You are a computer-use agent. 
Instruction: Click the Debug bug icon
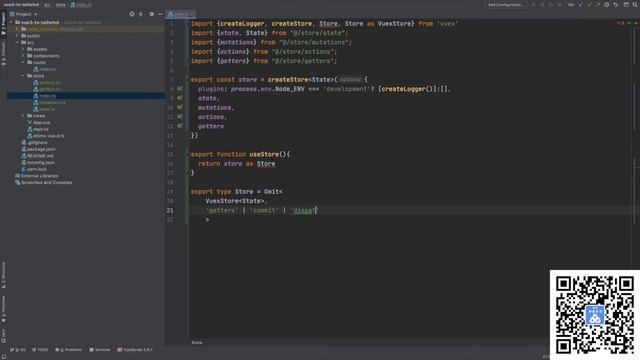click(x=542, y=4)
